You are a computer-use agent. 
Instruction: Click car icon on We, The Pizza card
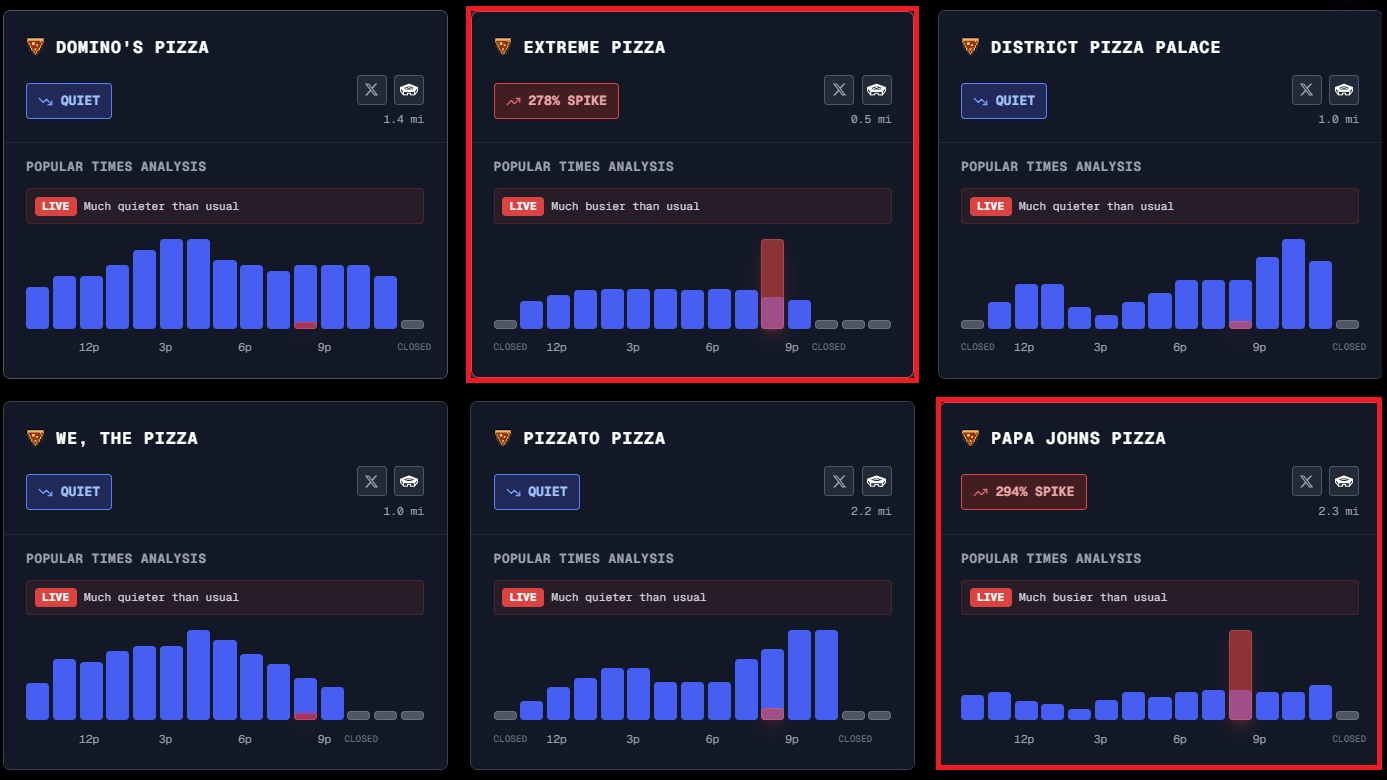pyautogui.click(x=409, y=481)
